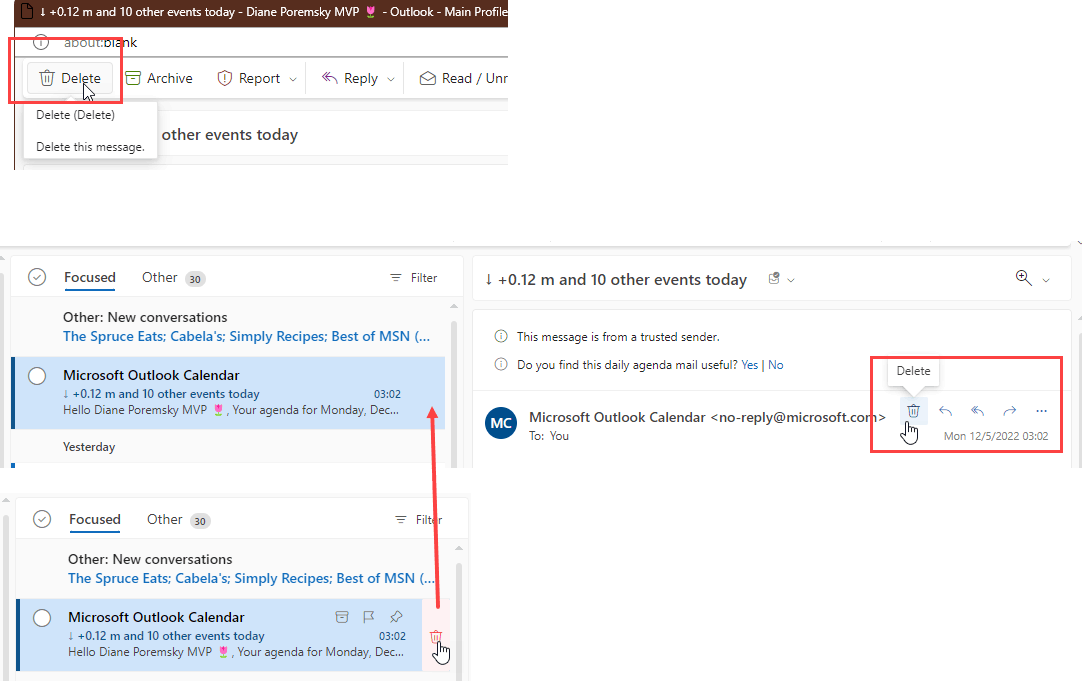Click 'Other: New conversations' in list beside reading pane

coord(145,317)
